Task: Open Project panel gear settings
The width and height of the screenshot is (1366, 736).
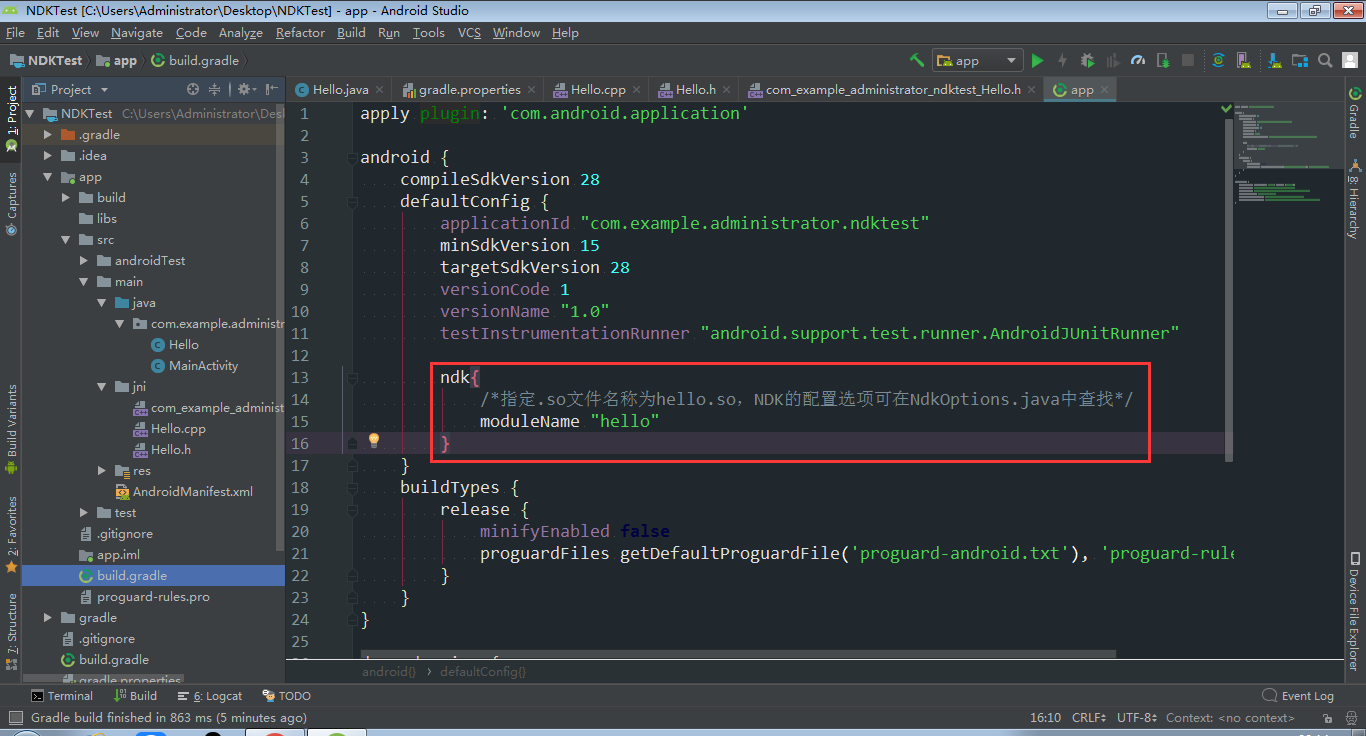Action: [245, 89]
